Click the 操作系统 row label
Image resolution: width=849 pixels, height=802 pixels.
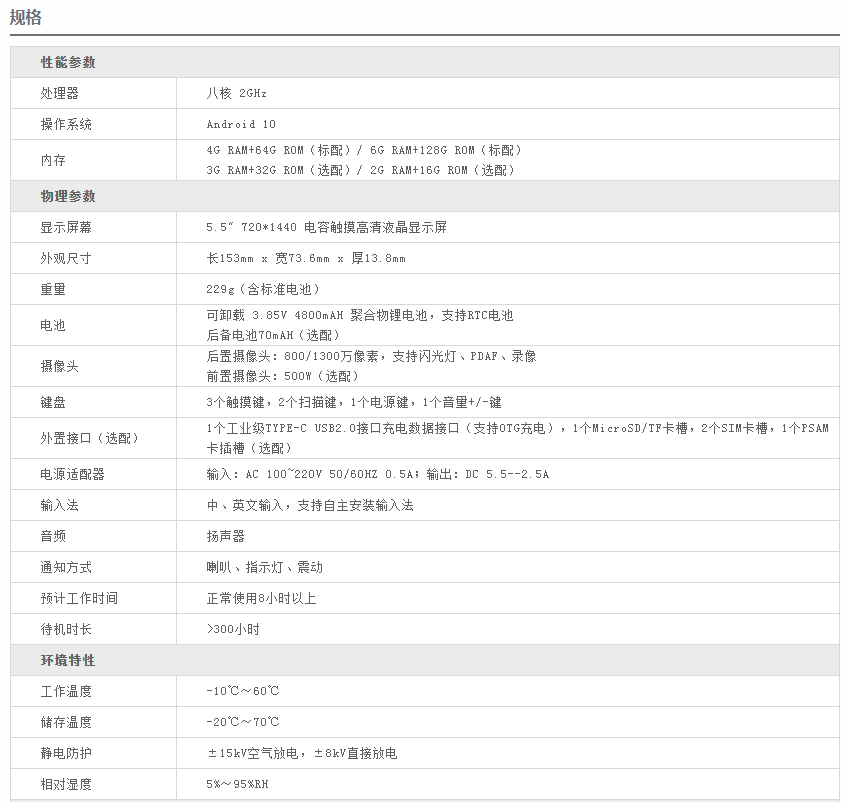pyautogui.click(x=66, y=124)
